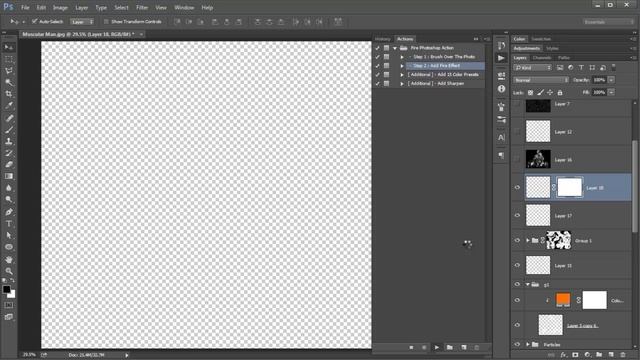Screen dimensions: 640x360
Task: Toggle the Auto-Select checkbox
Action: tap(35, 21)
